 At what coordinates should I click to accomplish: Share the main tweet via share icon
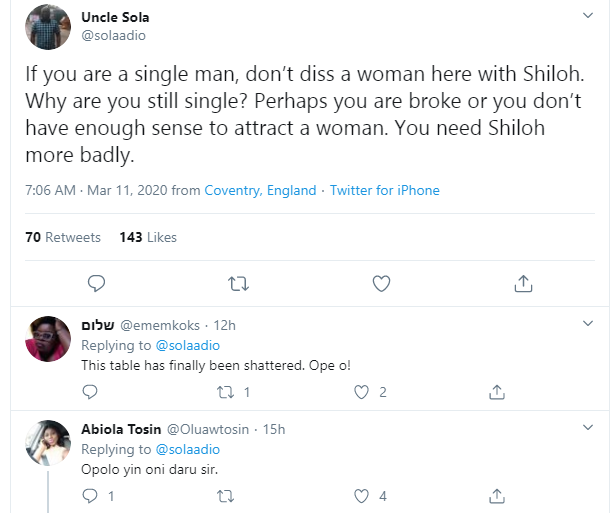(523, 284)
